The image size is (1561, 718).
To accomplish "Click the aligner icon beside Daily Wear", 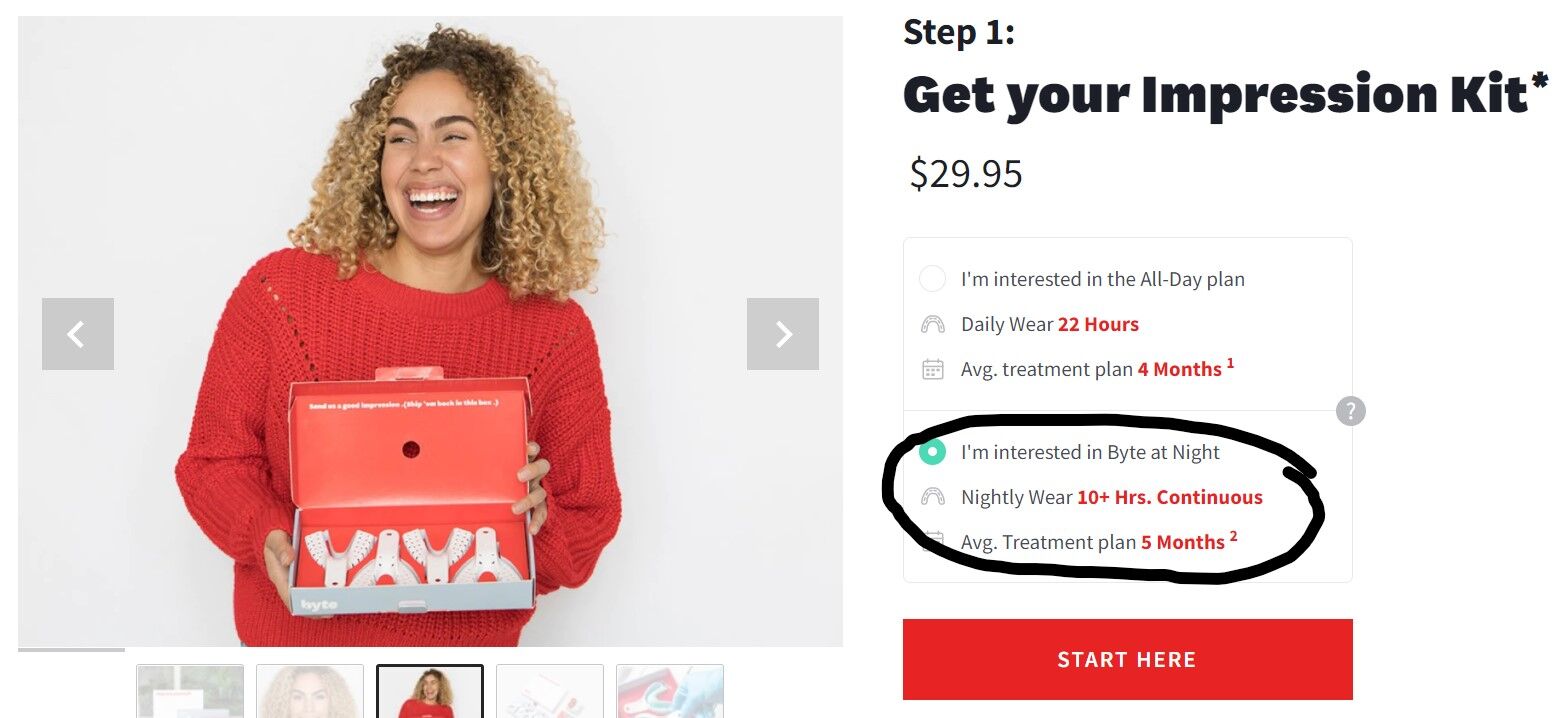I will (x=932, y=325).
